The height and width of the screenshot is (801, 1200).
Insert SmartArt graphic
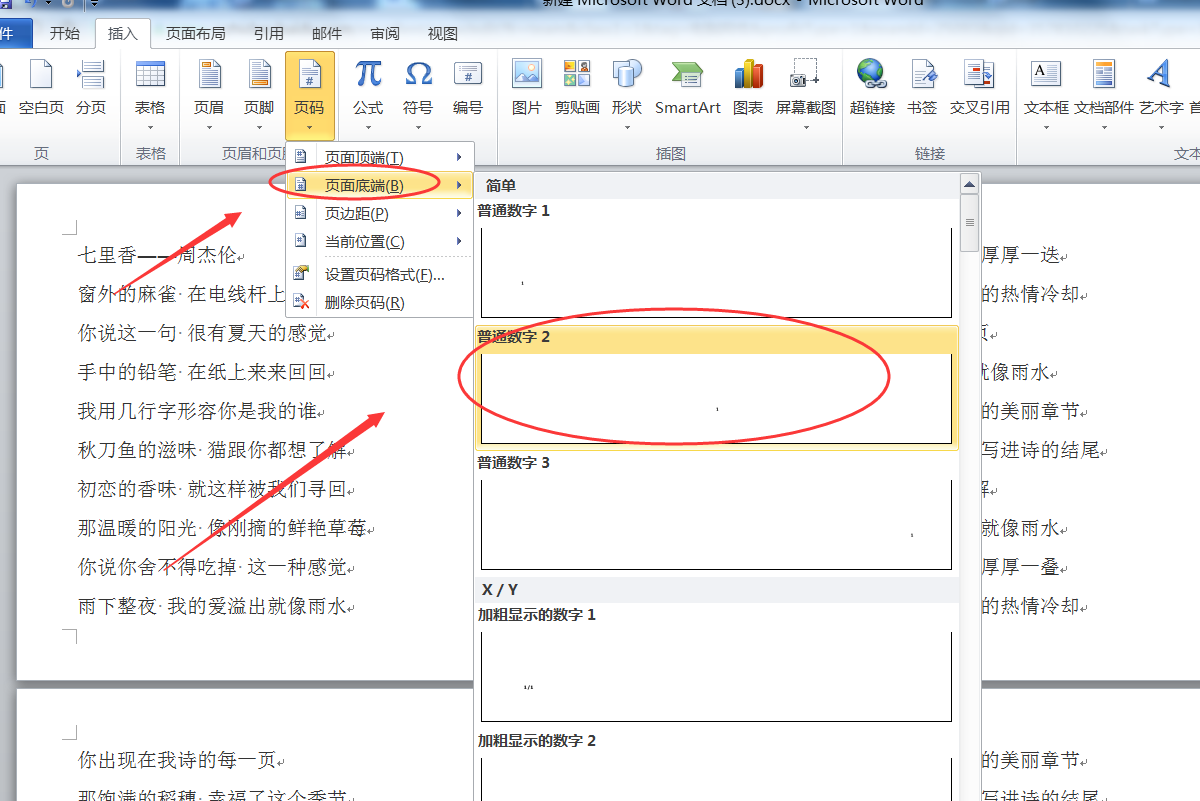688,87
